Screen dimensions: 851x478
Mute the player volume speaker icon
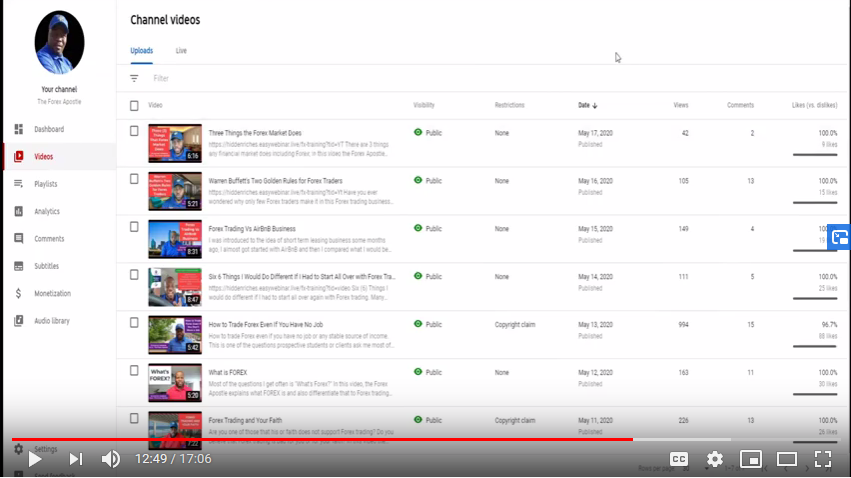point(111,459)
